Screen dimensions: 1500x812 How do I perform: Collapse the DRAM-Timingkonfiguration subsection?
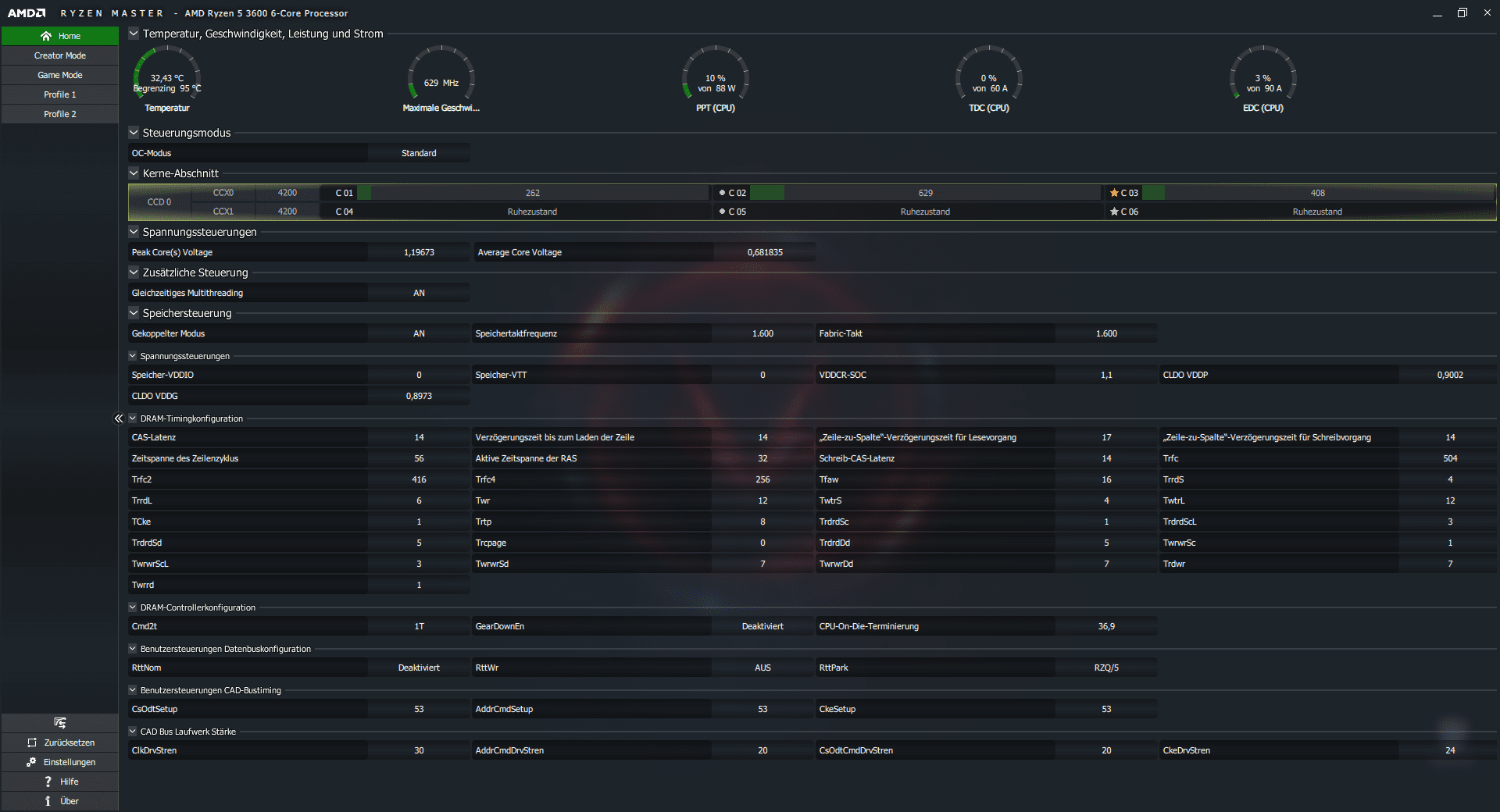point(133,418)
